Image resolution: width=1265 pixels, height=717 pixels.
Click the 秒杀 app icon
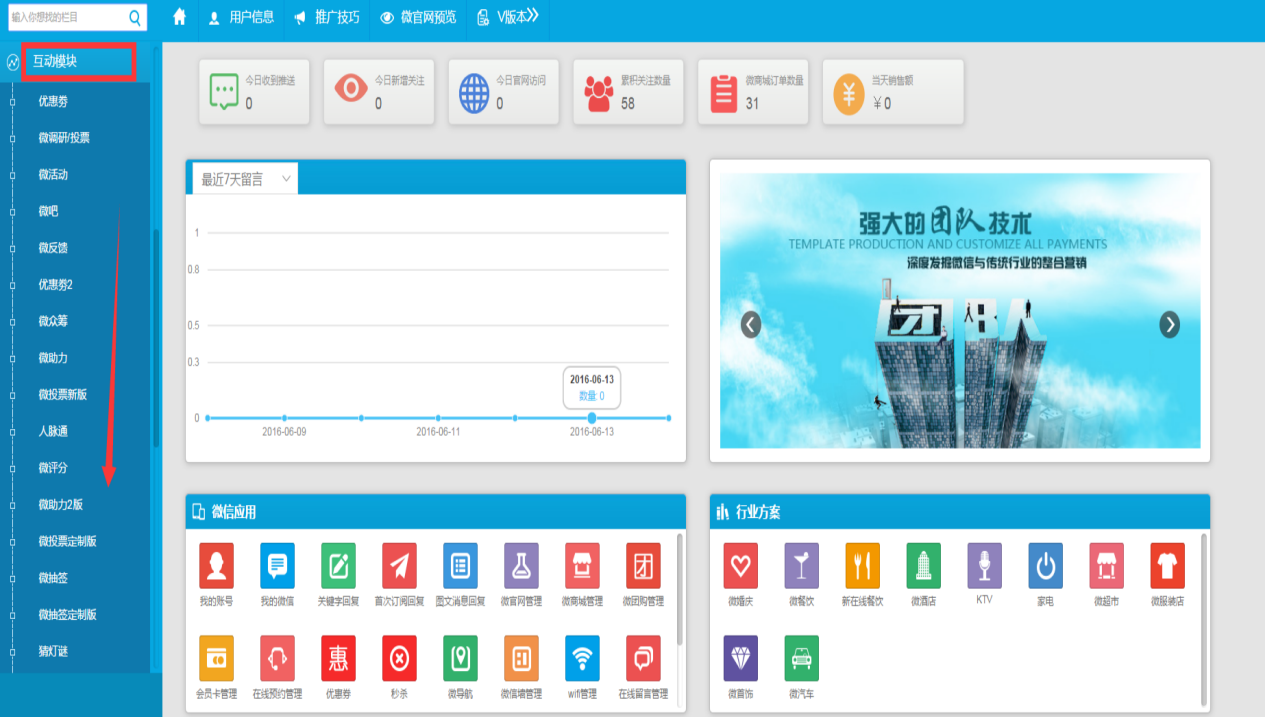coord(399,659)
